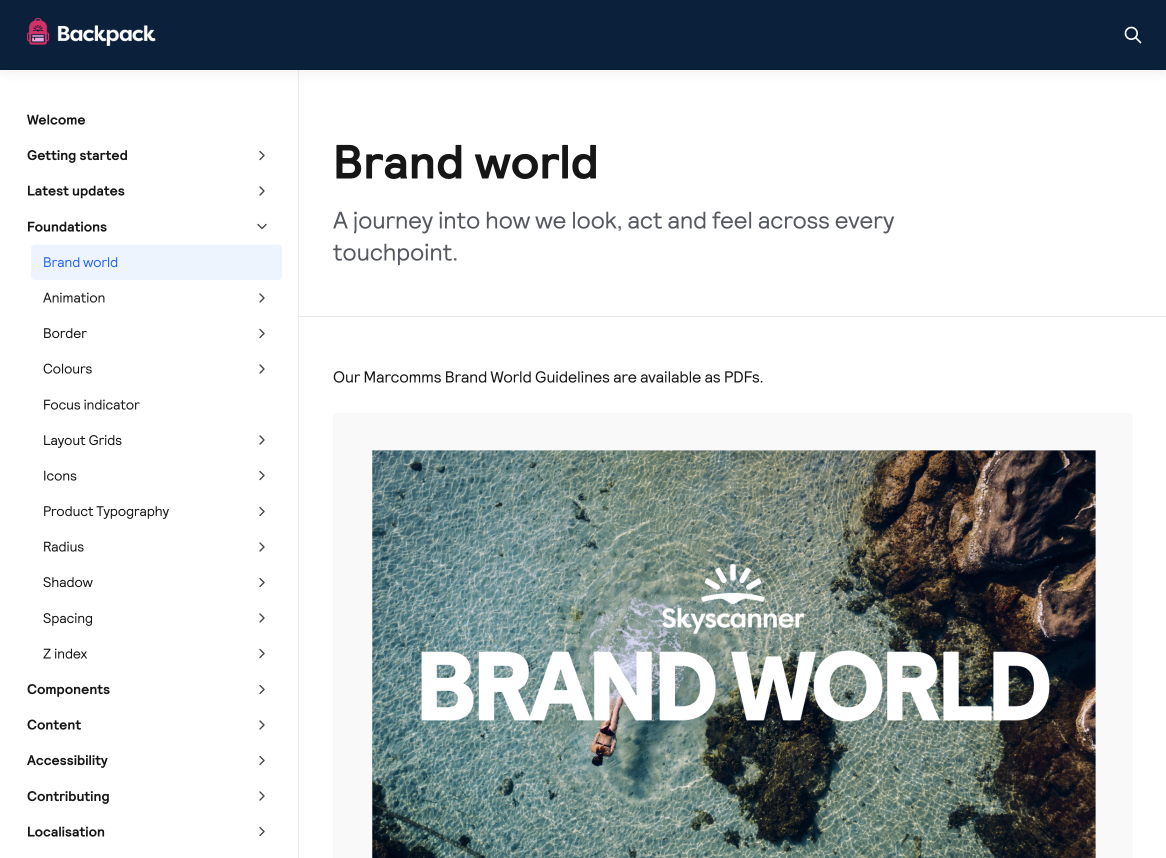This screenshot has height=858, width=1166.
Task: Click the Backpack wordmark text
Action: click(106, 34)
